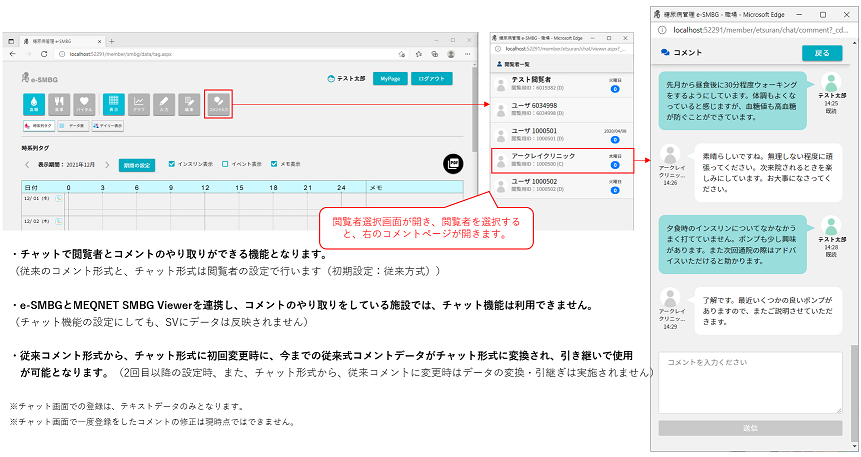
Task: Open the input (入力) pencil icon
Action: (164, 104)
